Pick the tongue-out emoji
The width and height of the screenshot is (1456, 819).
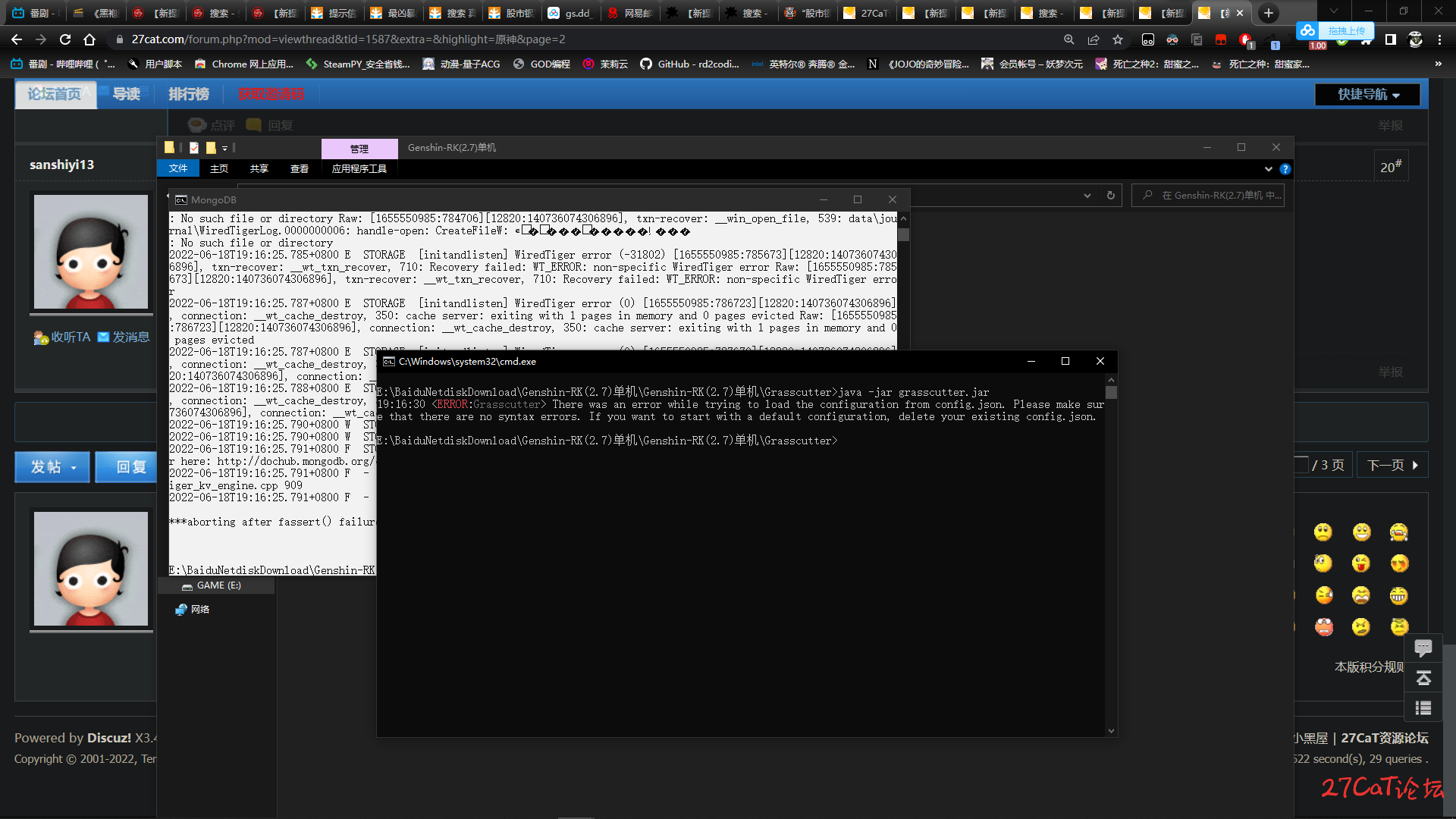click(1361, 563)
